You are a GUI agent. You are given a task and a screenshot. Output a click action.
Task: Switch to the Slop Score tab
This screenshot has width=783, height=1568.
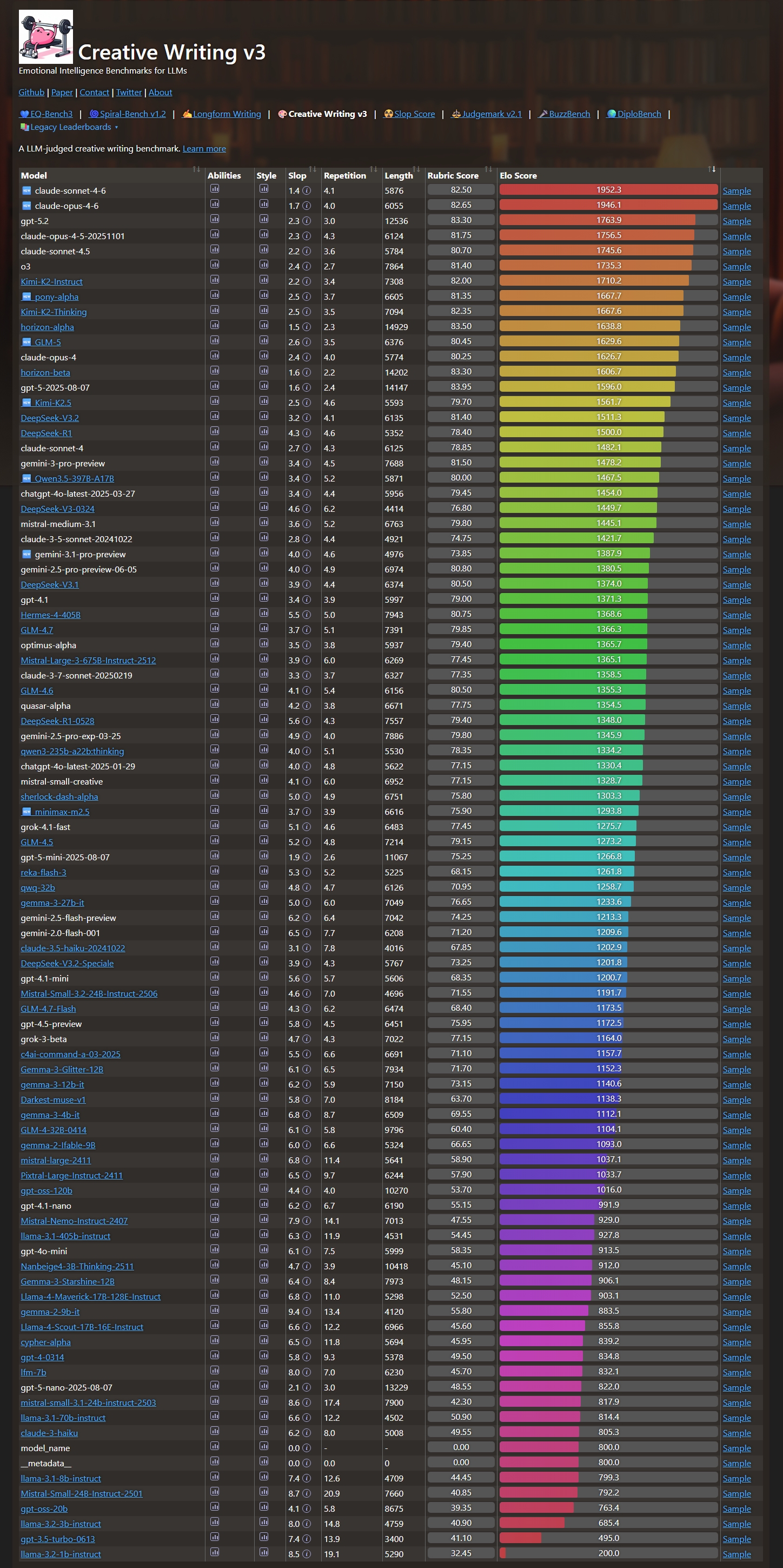pos(409,114)
